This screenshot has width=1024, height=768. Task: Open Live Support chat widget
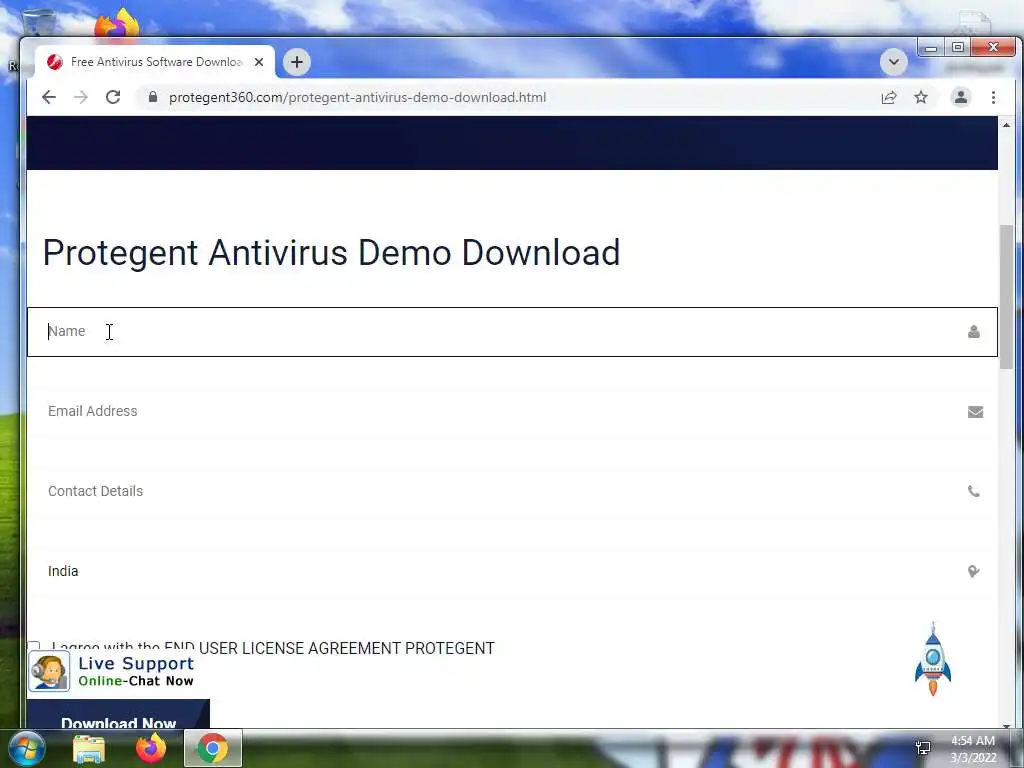pos(112,671)
